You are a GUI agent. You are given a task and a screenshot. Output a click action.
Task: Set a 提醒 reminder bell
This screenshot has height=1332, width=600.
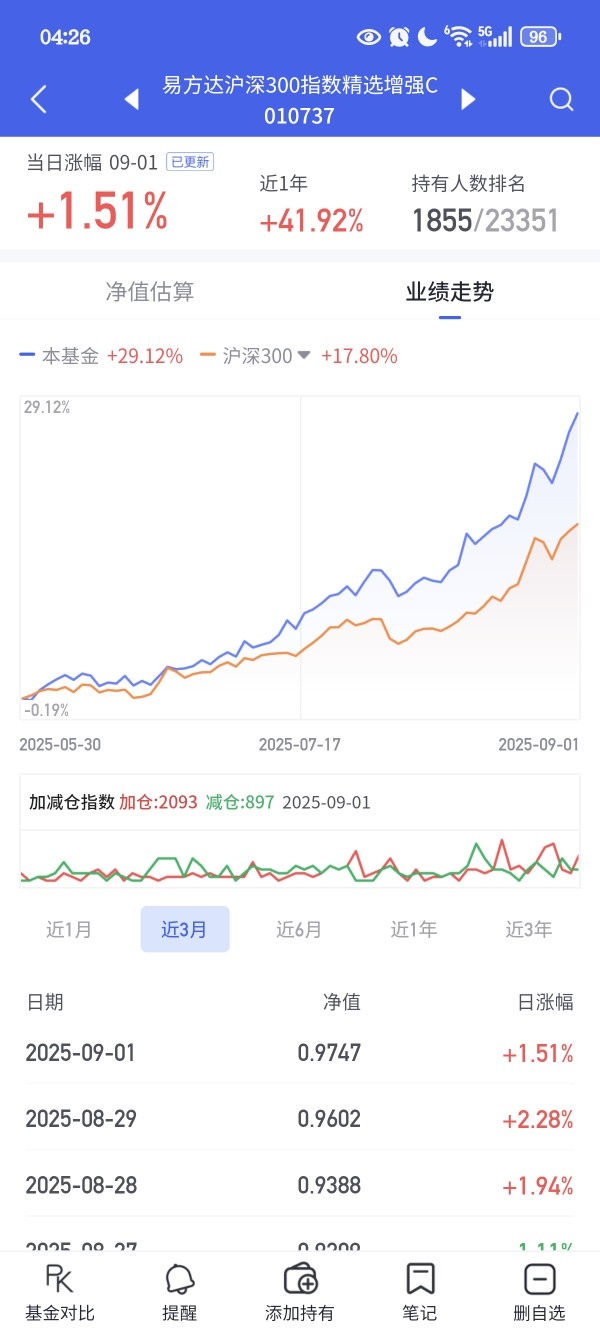click(180, 1292)
